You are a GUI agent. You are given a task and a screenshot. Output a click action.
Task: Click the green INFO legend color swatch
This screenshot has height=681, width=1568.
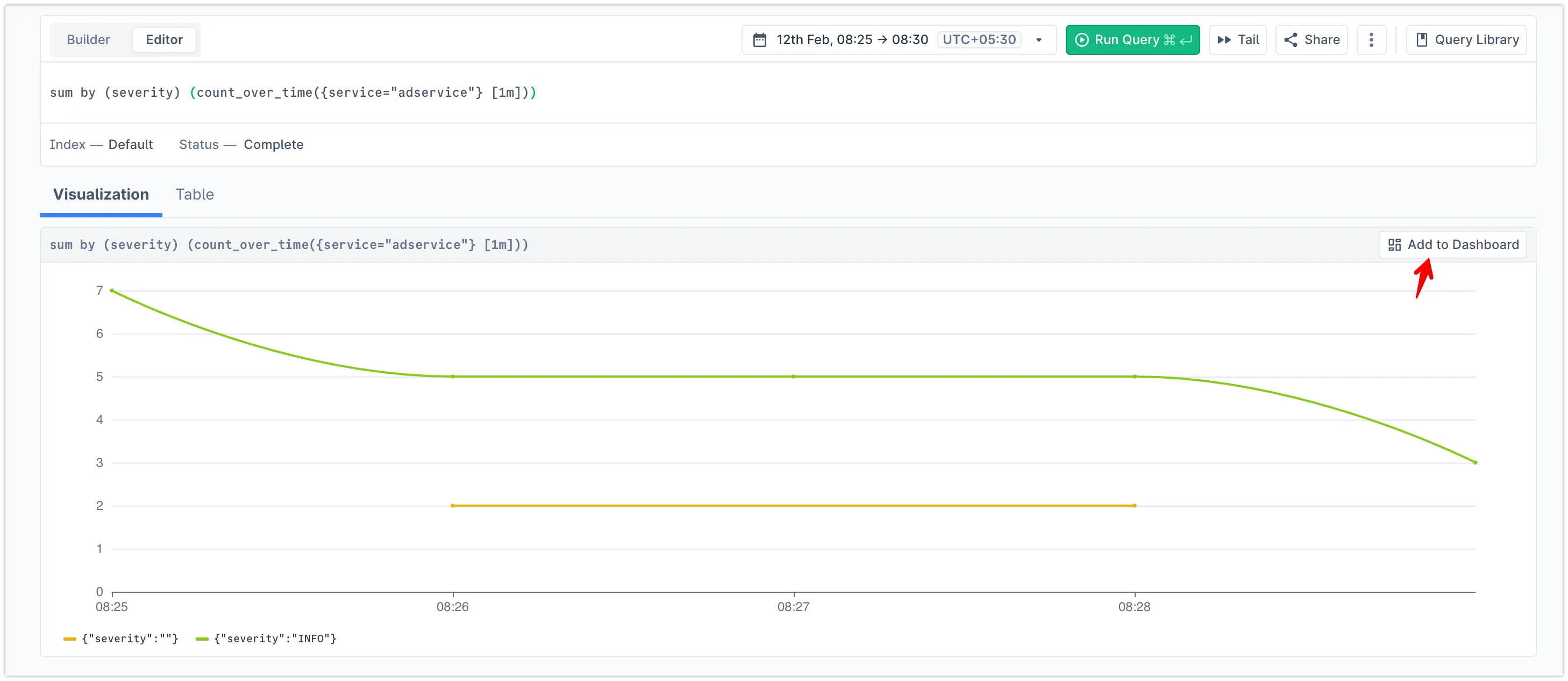pos(202,639)
